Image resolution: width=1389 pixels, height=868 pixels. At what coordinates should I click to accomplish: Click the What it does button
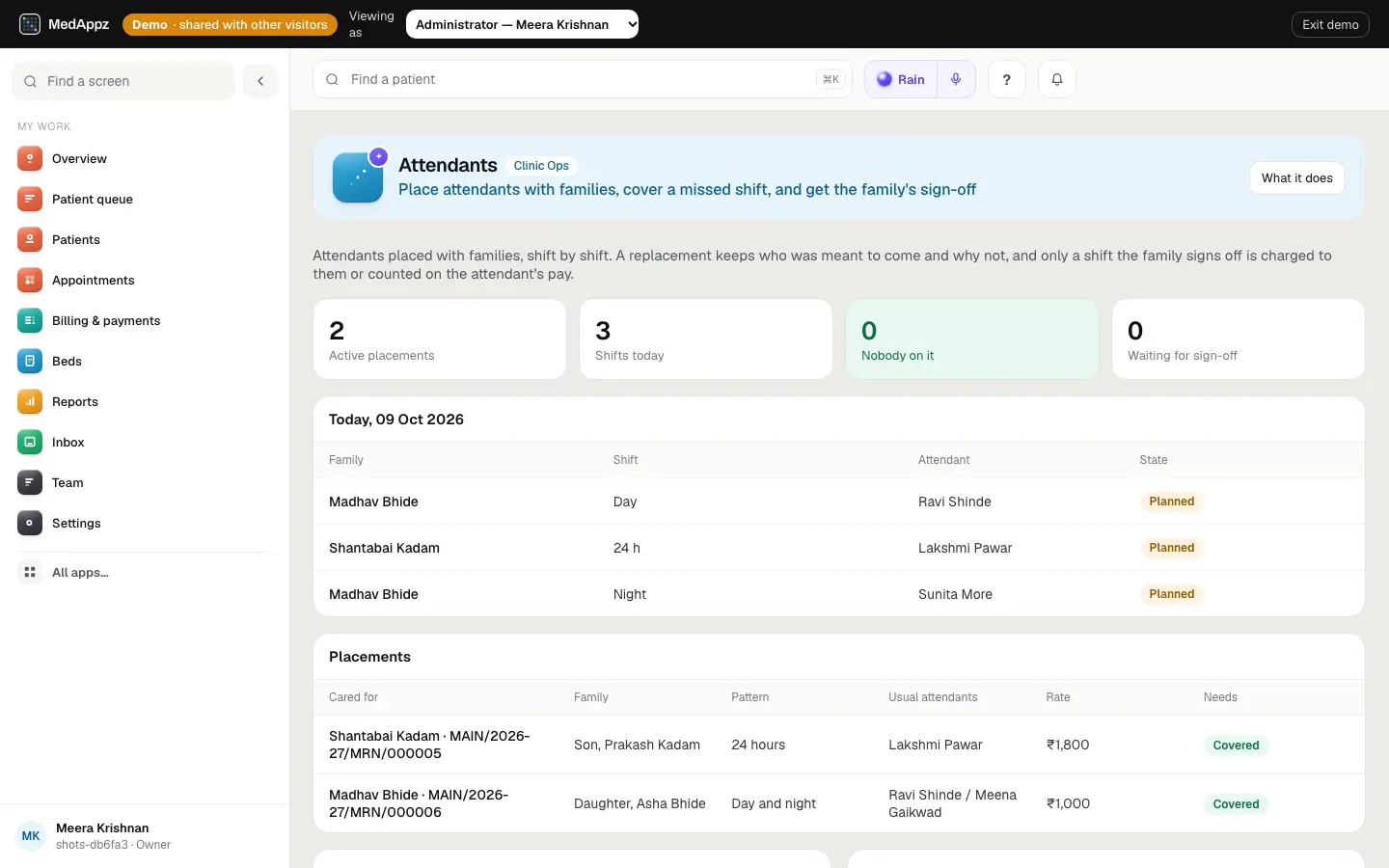click(1296, 177)
